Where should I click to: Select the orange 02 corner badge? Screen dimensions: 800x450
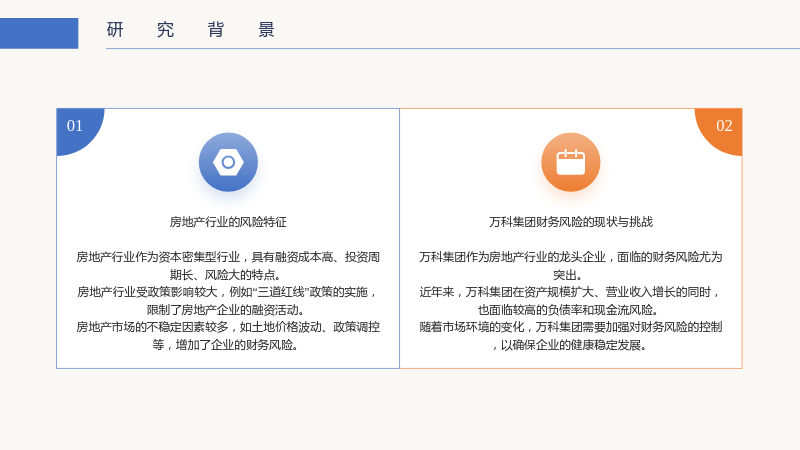[719, 131]
